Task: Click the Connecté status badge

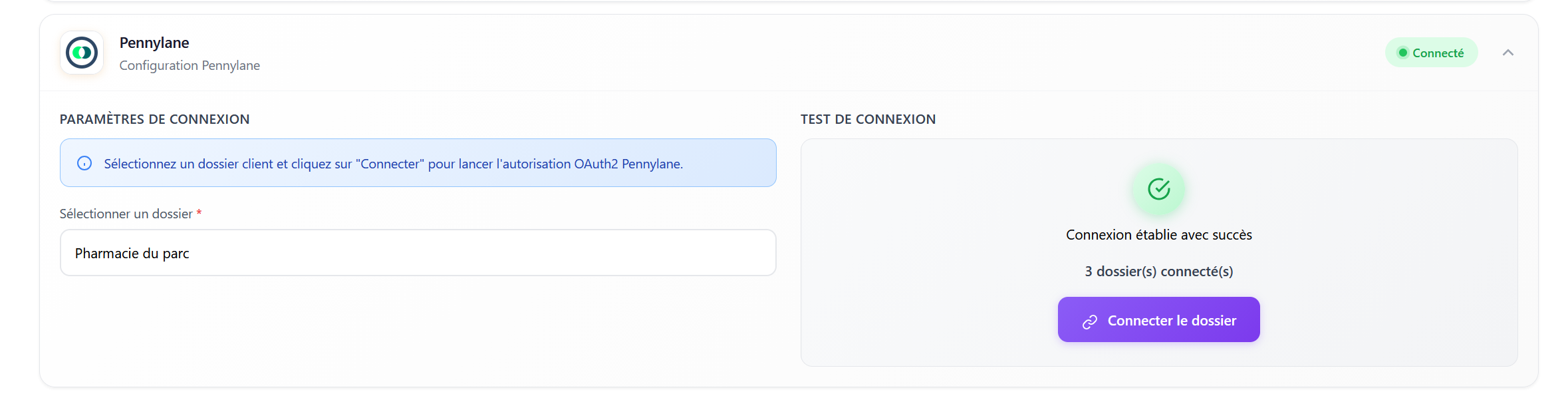Action: pyautogui.click(x=1431, y=53)
